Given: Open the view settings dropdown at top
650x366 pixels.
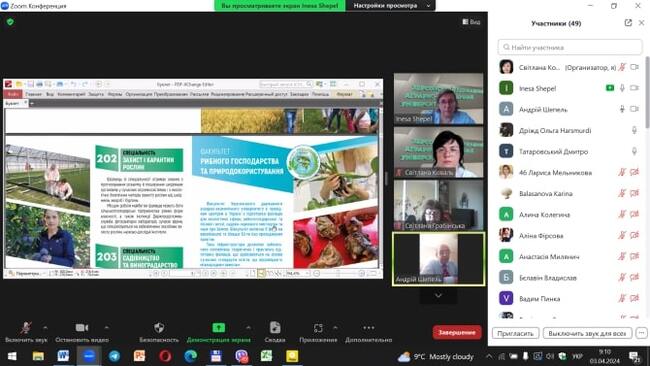Looking at the screenshot, I should [x=390, y=6].
